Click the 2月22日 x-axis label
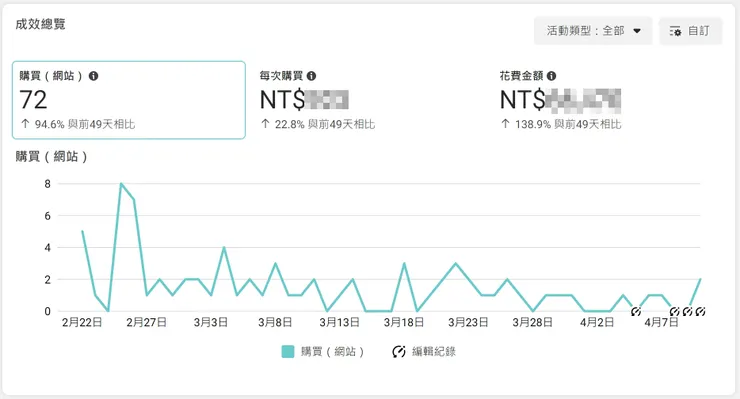 (82, 323)
